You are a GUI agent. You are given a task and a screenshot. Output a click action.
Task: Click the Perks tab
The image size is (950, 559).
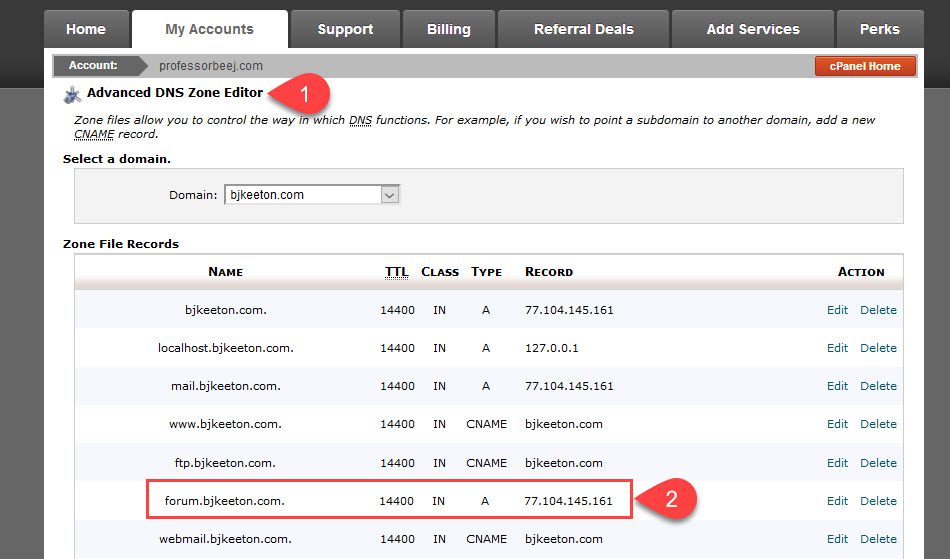879,29
